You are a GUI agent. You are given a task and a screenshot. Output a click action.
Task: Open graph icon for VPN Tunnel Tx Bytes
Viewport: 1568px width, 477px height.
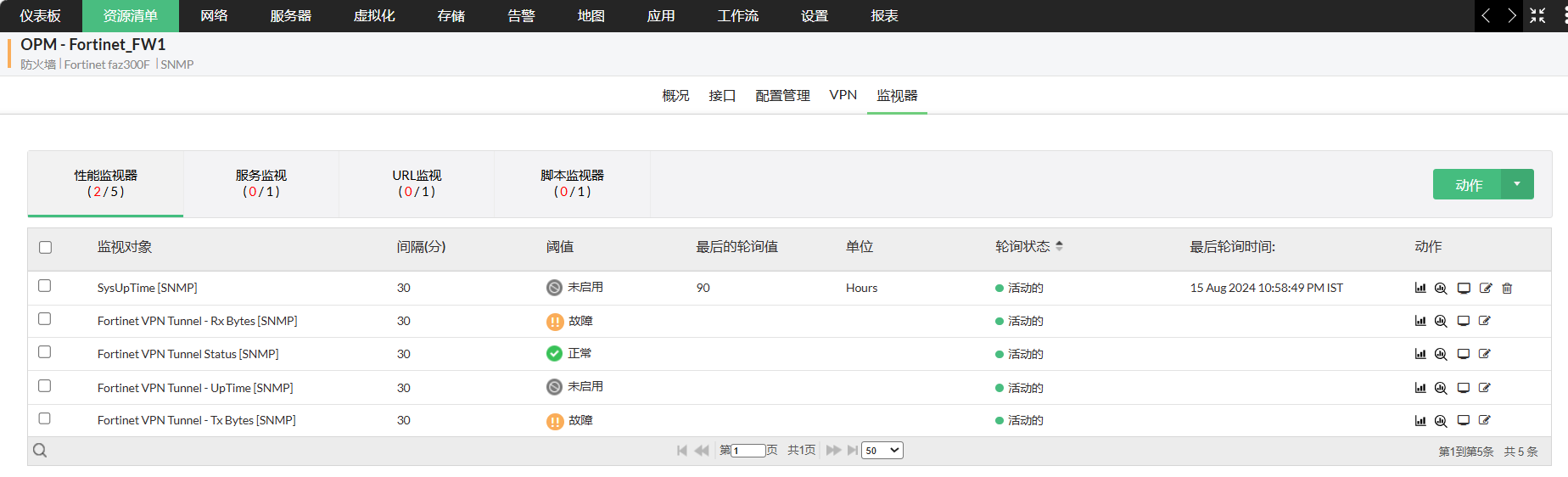(1420, 420)
